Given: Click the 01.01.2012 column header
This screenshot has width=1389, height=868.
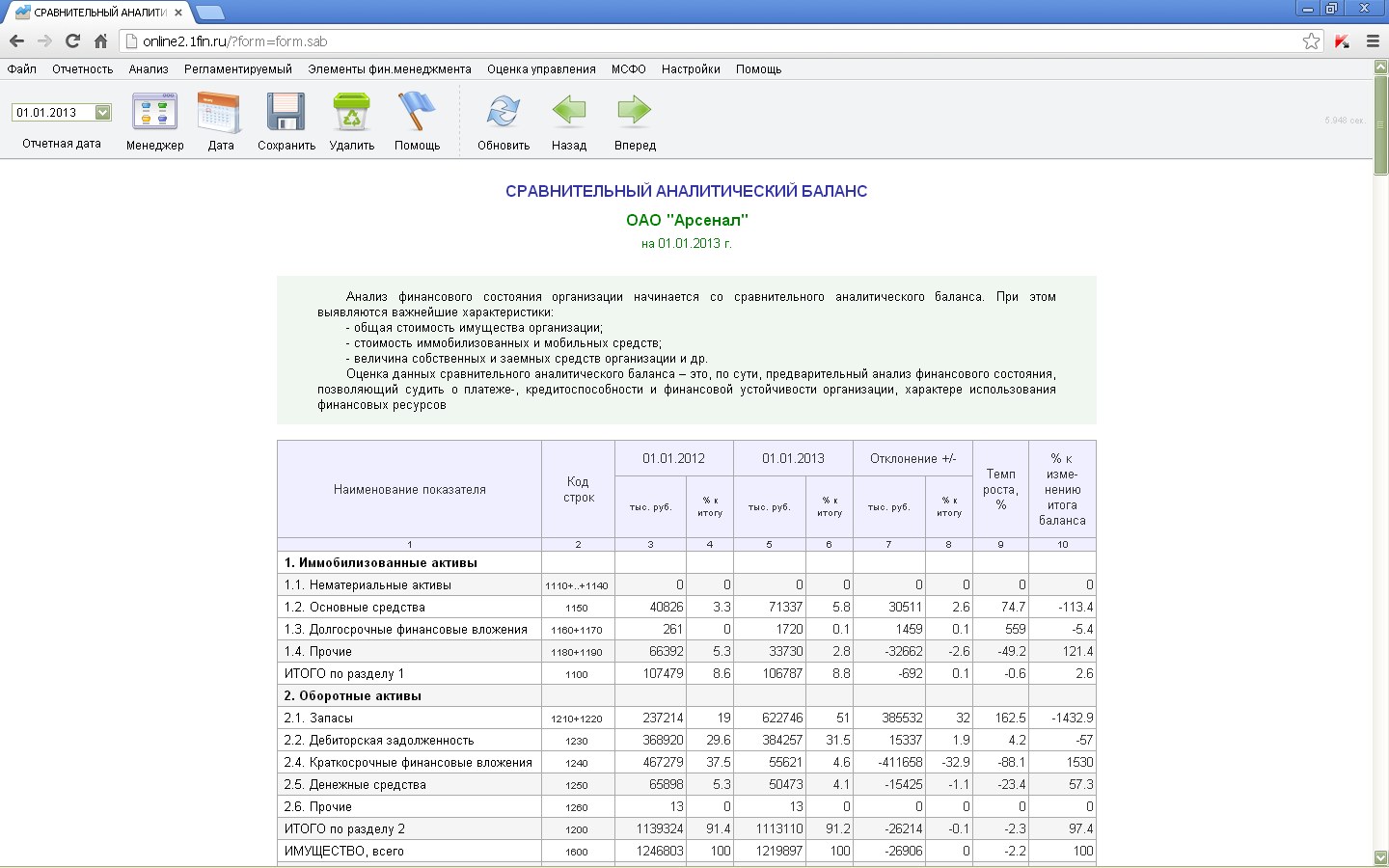Looking at the screenshot, I should 673,459.
